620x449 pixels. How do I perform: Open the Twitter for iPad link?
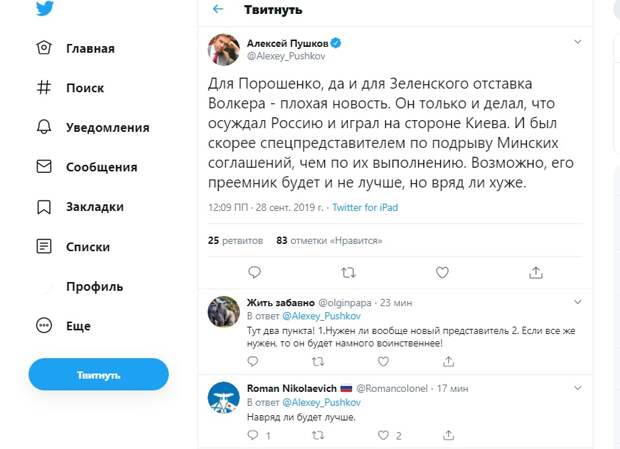[365, 208]
